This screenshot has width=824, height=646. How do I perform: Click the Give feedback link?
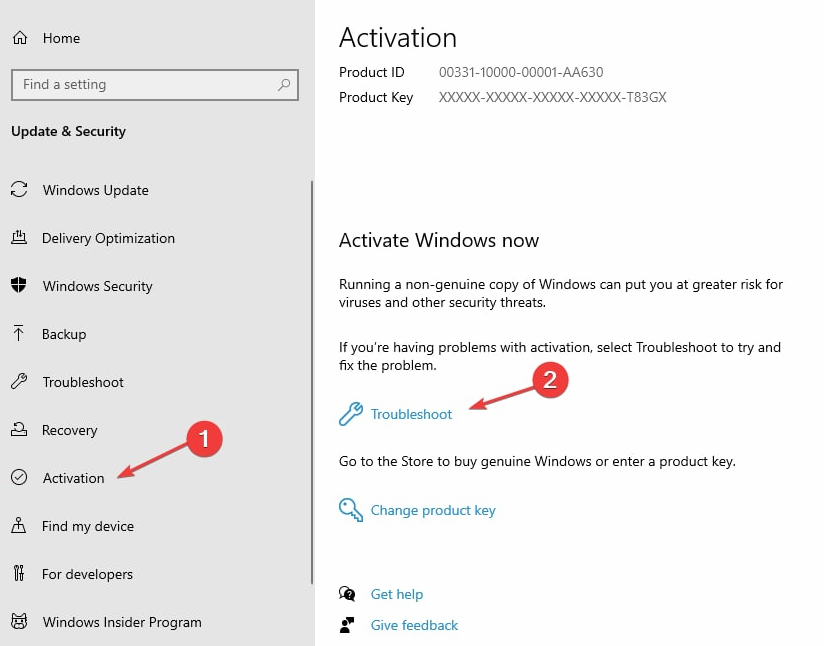coord(414,625)
